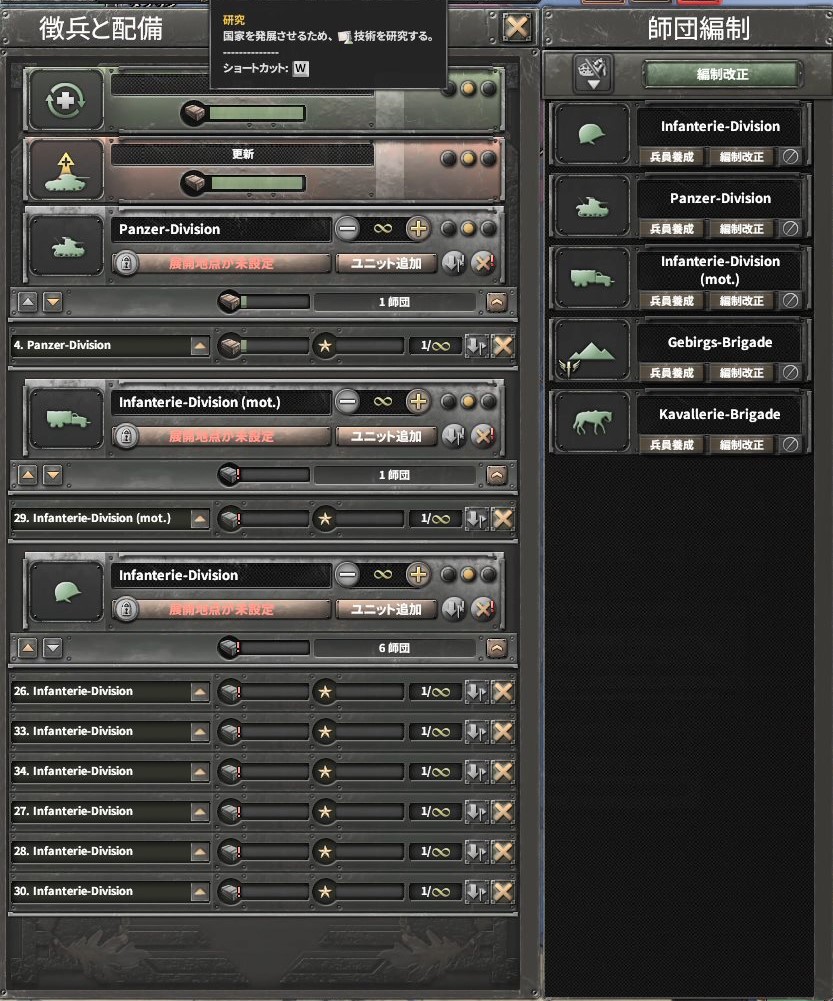Click the reinforcement priority cross icon
The width and height of the screenshot is (833, 1001).
66,100
